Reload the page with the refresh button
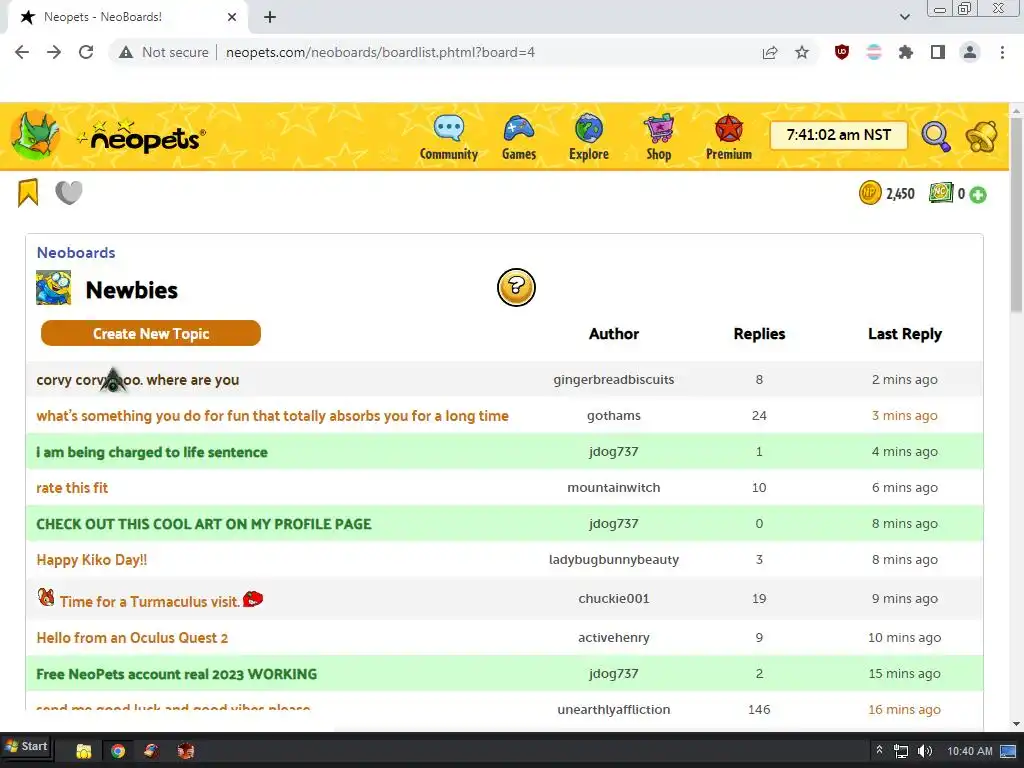1024x768 pixels. 86,52
